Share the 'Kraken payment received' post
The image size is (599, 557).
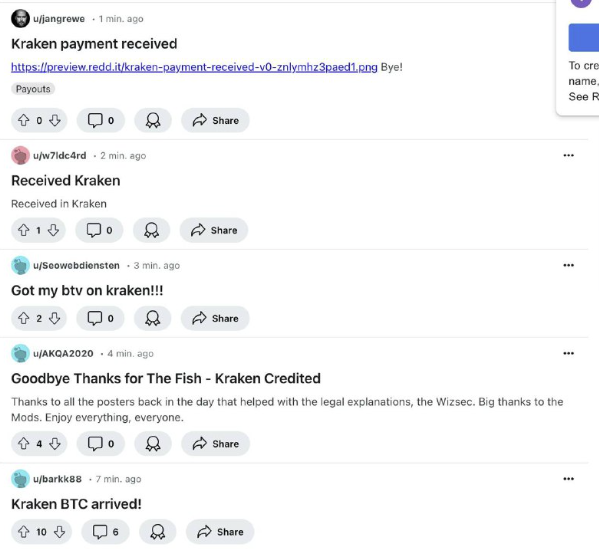(x=215, y=120)
